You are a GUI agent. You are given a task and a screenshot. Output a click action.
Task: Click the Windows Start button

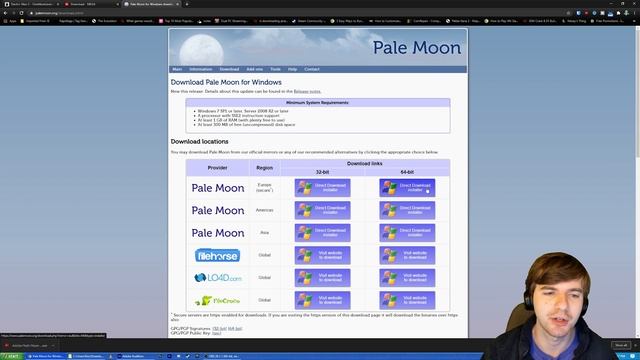point(11,356)
